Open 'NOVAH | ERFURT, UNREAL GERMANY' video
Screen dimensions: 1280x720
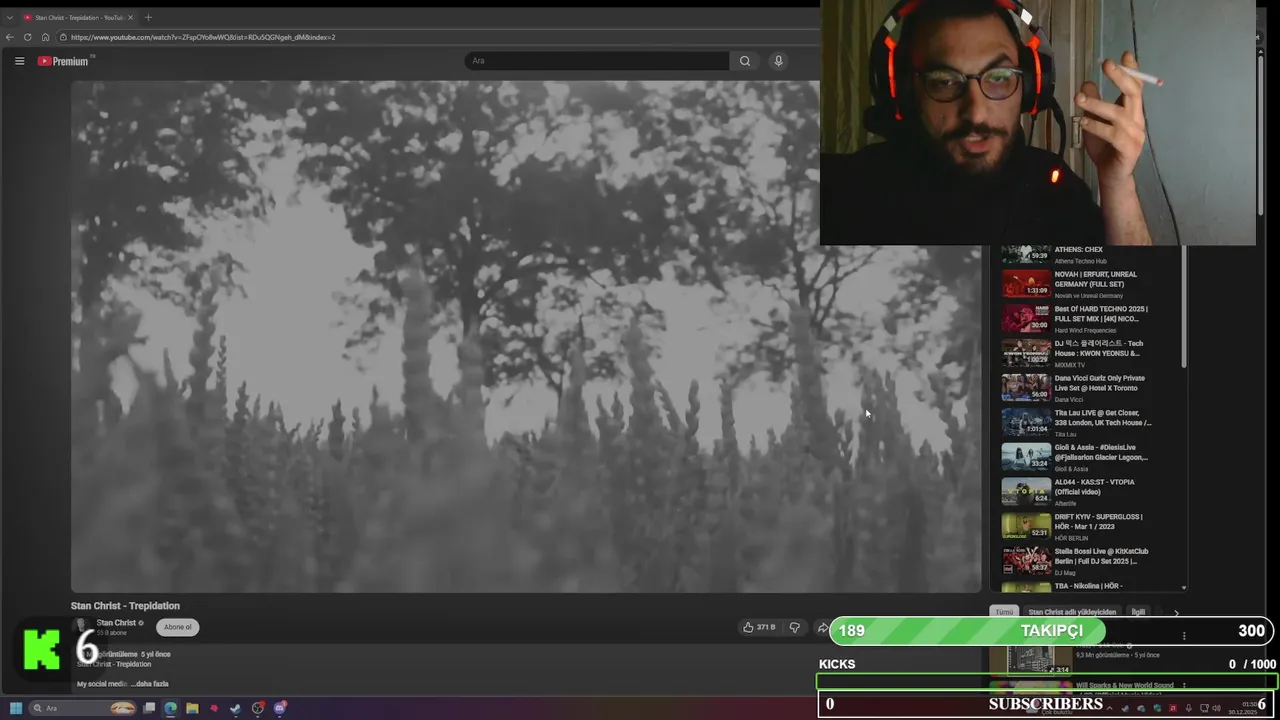pyautogui.click(x=1095, y=279)
